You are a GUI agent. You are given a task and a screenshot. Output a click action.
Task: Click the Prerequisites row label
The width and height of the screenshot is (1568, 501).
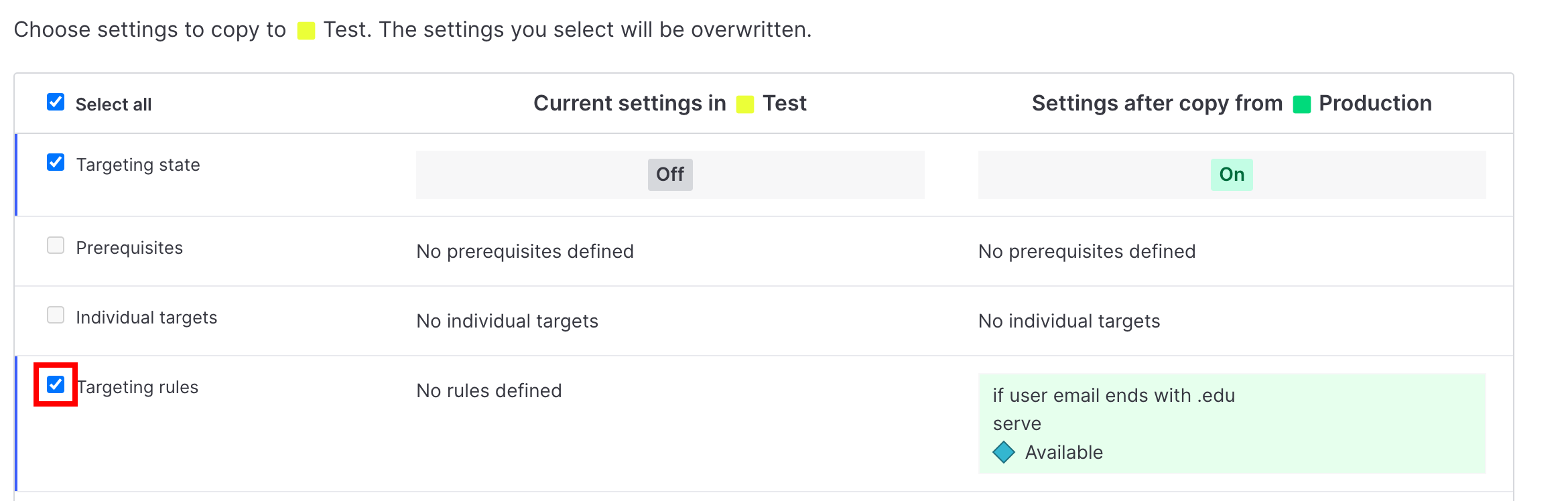pyautogui.click(x=129, y=247)
